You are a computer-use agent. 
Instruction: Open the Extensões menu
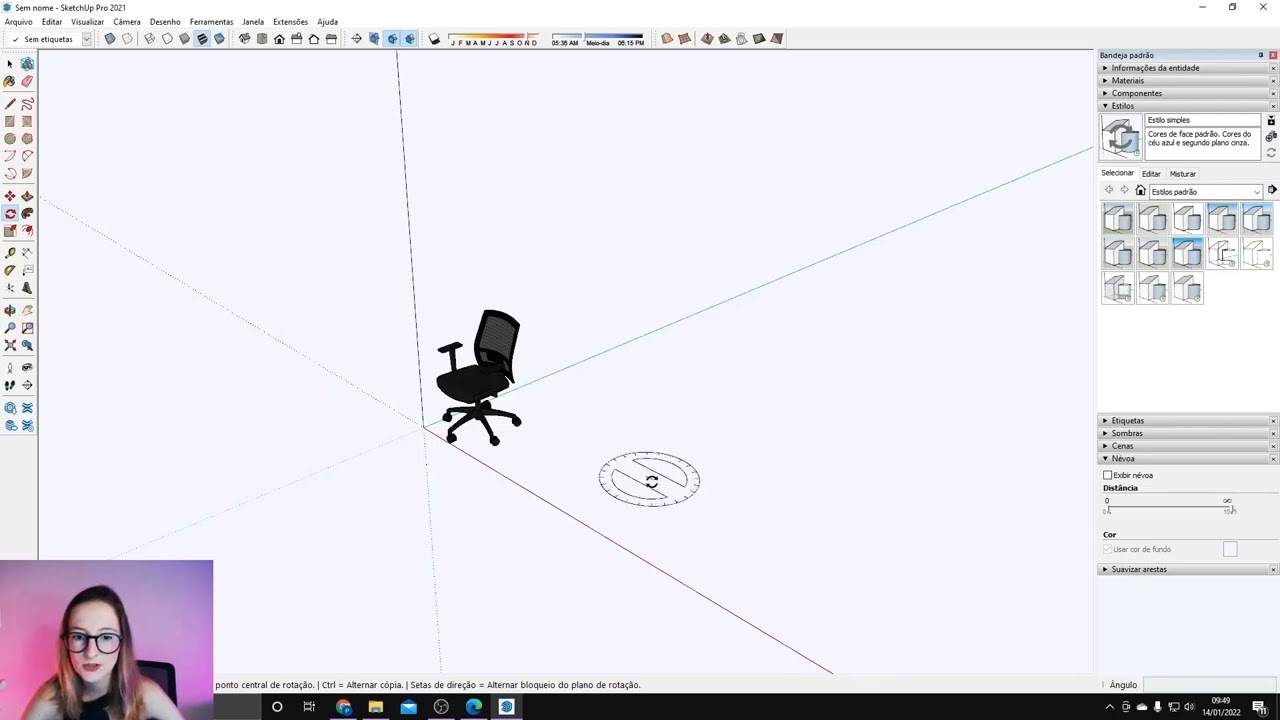(x=290, y=22)
